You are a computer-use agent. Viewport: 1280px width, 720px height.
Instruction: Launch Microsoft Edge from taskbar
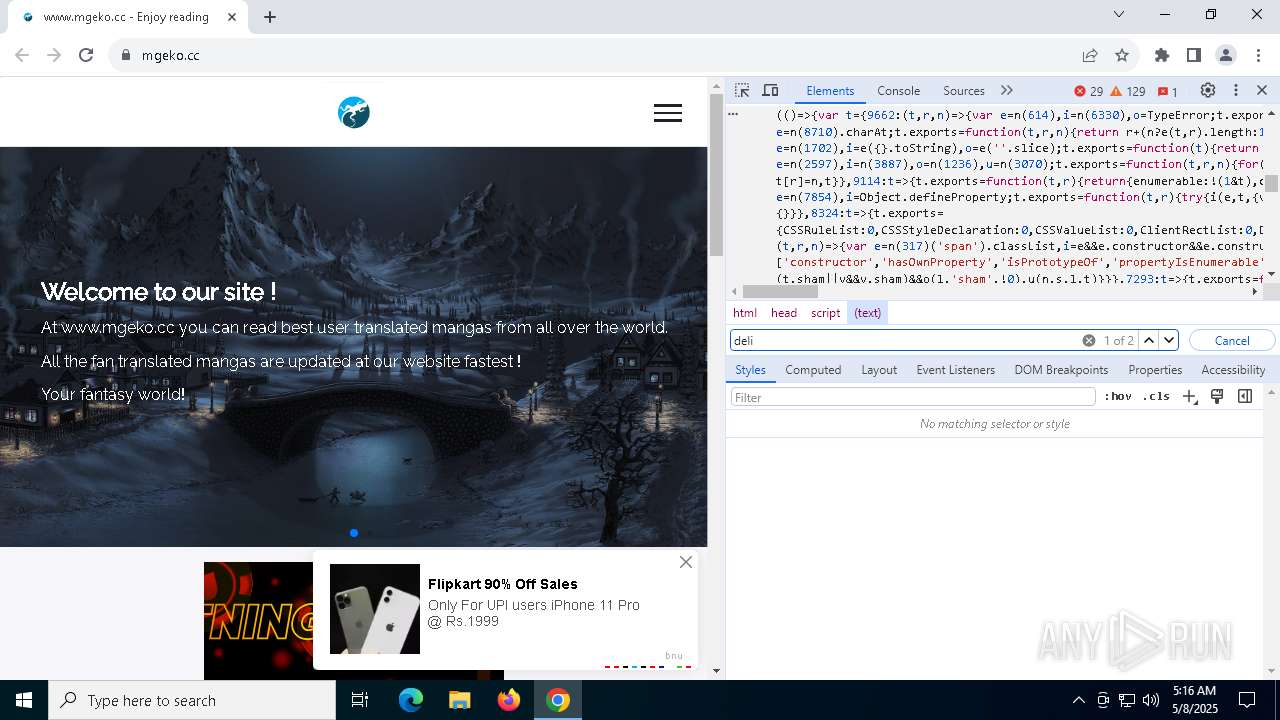pyautogui.click(x=411, y=700)
